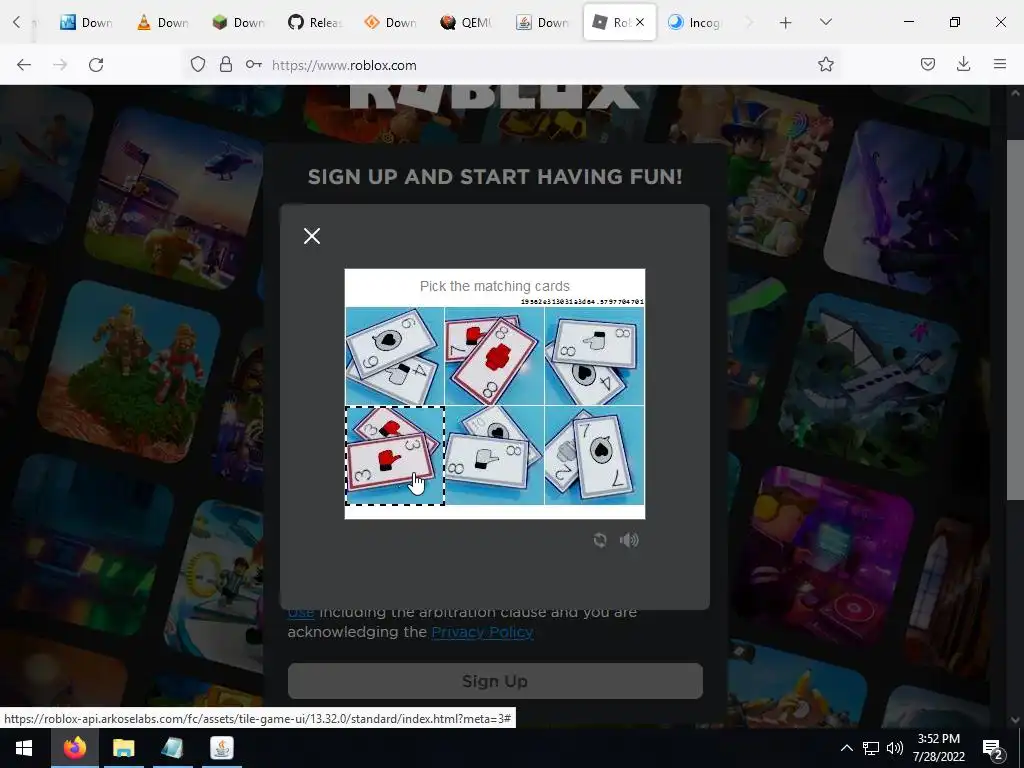Click the page vertical scrollbar
This screenshot has width=1024, height=768.
tap(1014, 320)
